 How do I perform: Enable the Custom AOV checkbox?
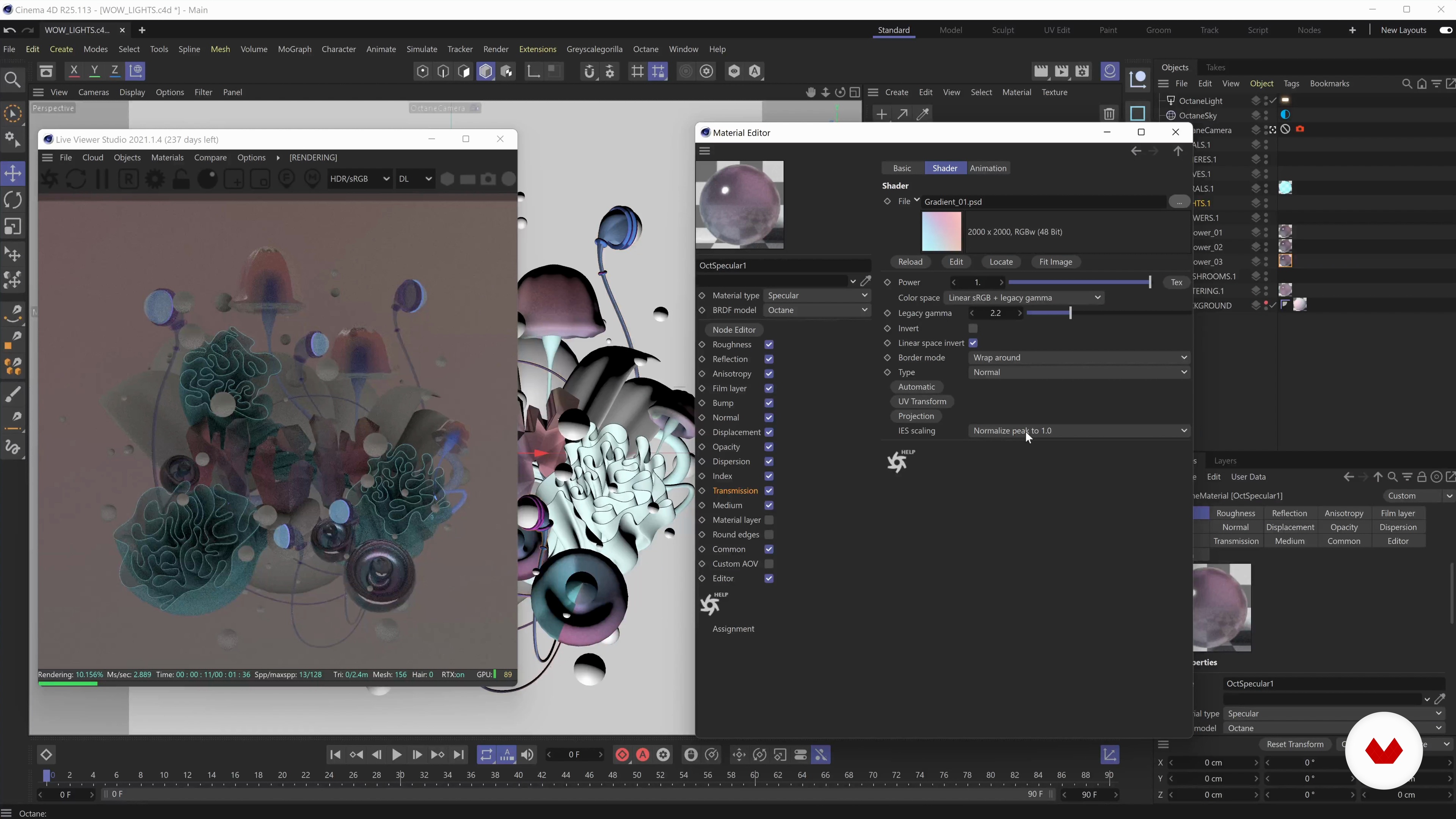769,564
